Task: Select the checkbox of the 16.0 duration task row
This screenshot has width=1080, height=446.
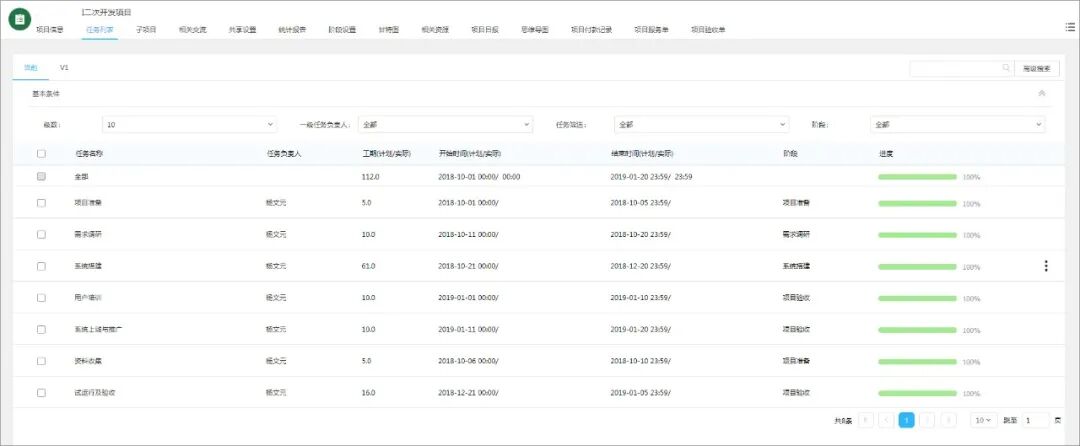Action: (x=41, y=392)
